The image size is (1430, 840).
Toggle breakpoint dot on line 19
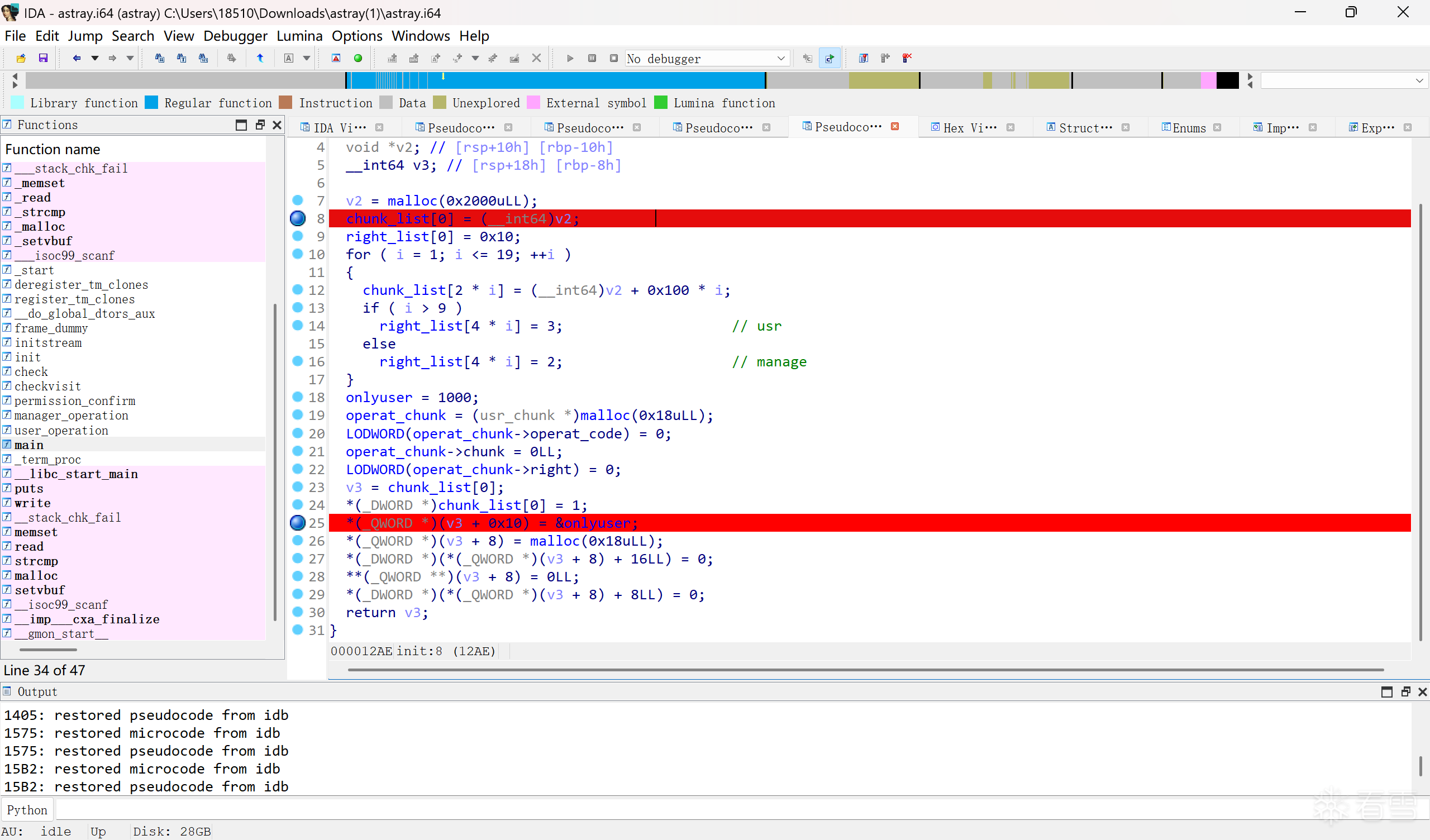[298, 415]
